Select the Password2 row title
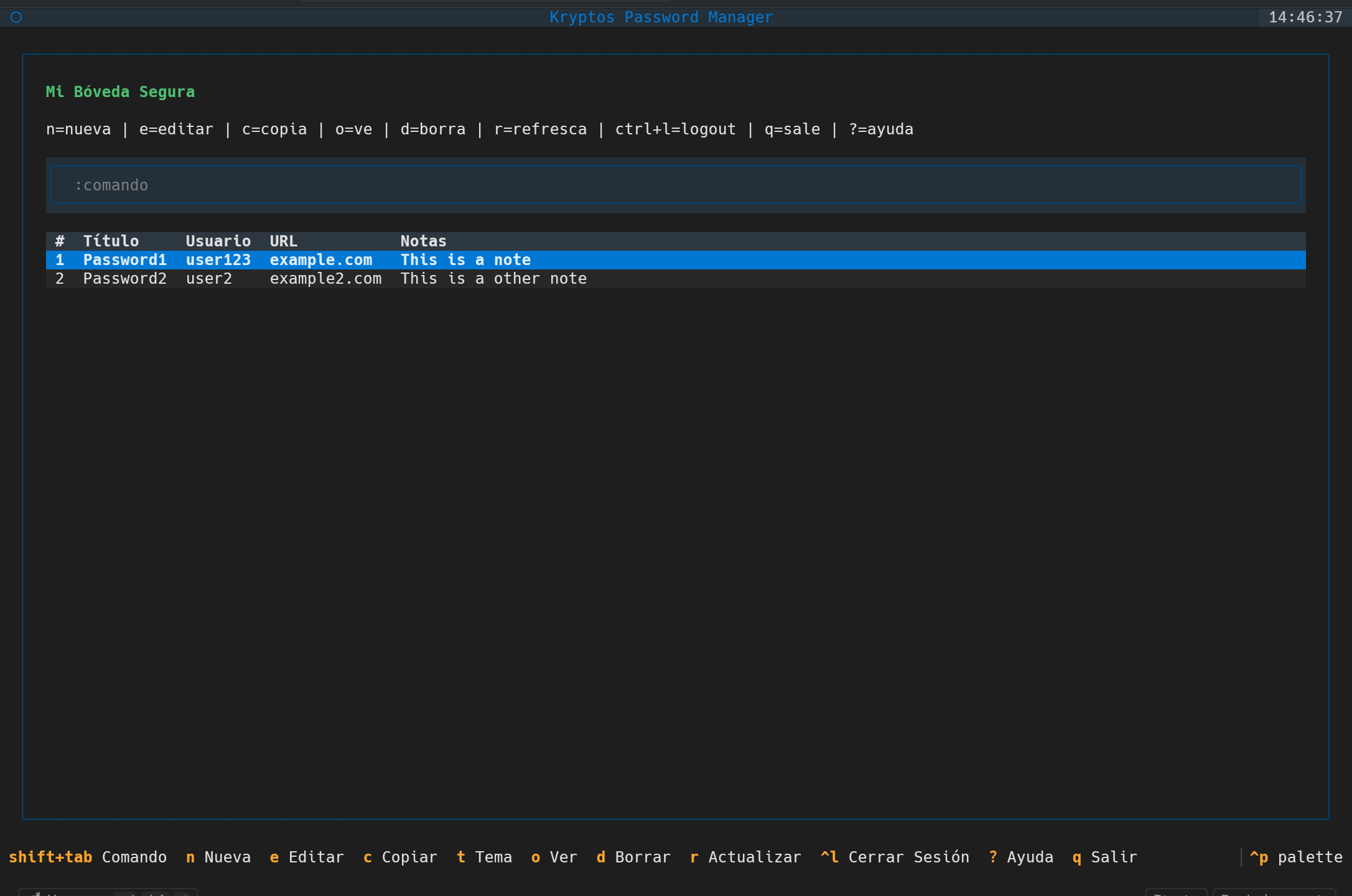Viewport: 1352px width, 896px height. (125, 279)
